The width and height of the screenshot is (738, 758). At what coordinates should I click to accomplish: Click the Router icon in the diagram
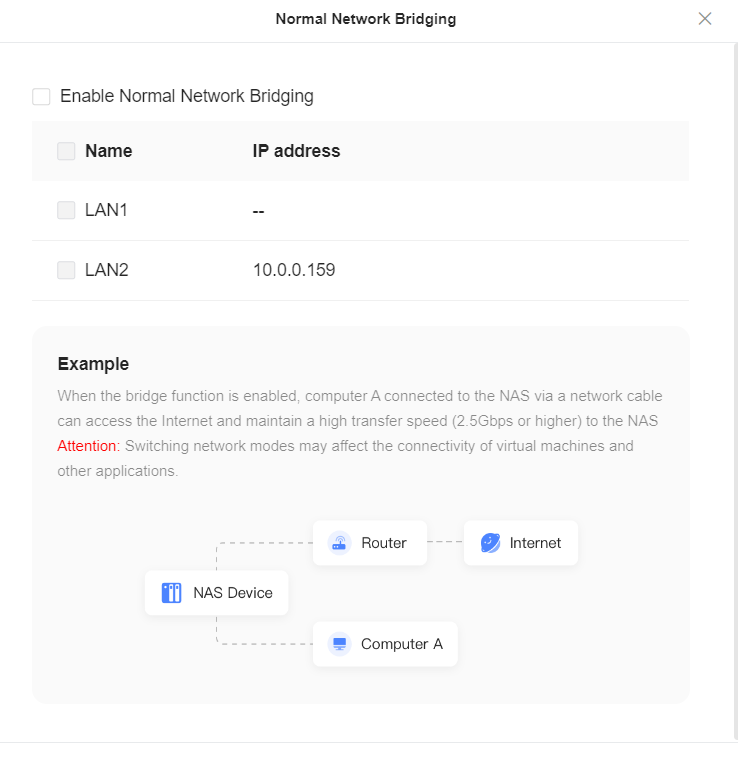point(339,543)
